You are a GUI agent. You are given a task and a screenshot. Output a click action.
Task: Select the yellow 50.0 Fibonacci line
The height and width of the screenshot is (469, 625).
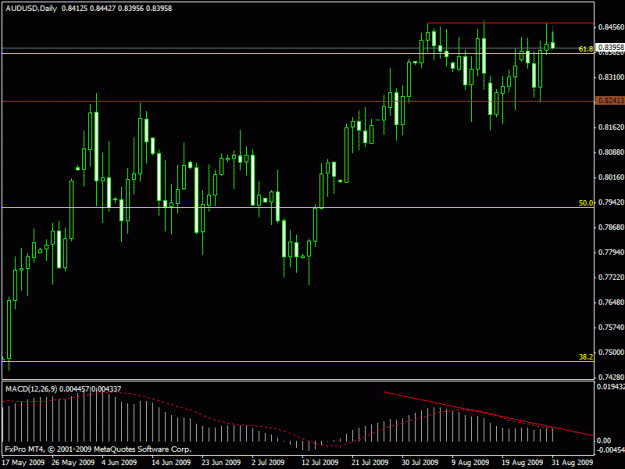pyautogui.click(x=298, y=208)
